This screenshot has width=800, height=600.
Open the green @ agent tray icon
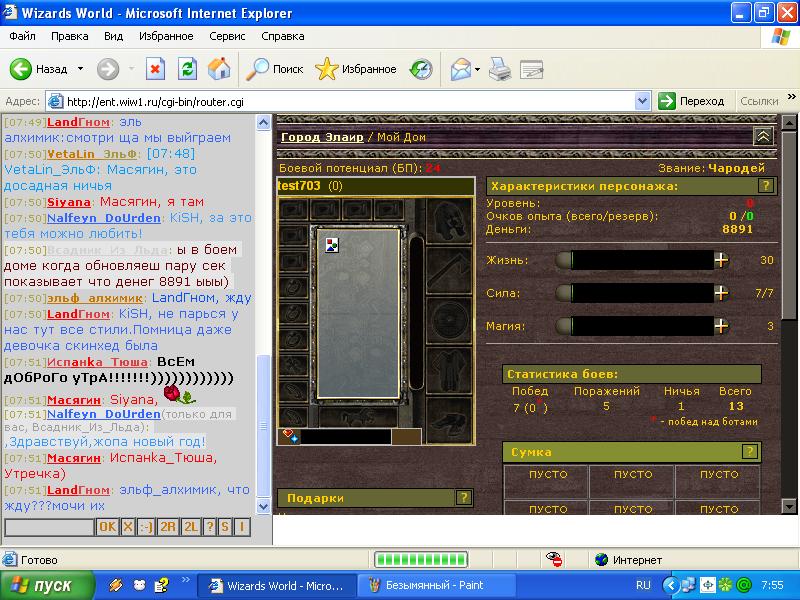pyautogui.click(x=744, y=585)
